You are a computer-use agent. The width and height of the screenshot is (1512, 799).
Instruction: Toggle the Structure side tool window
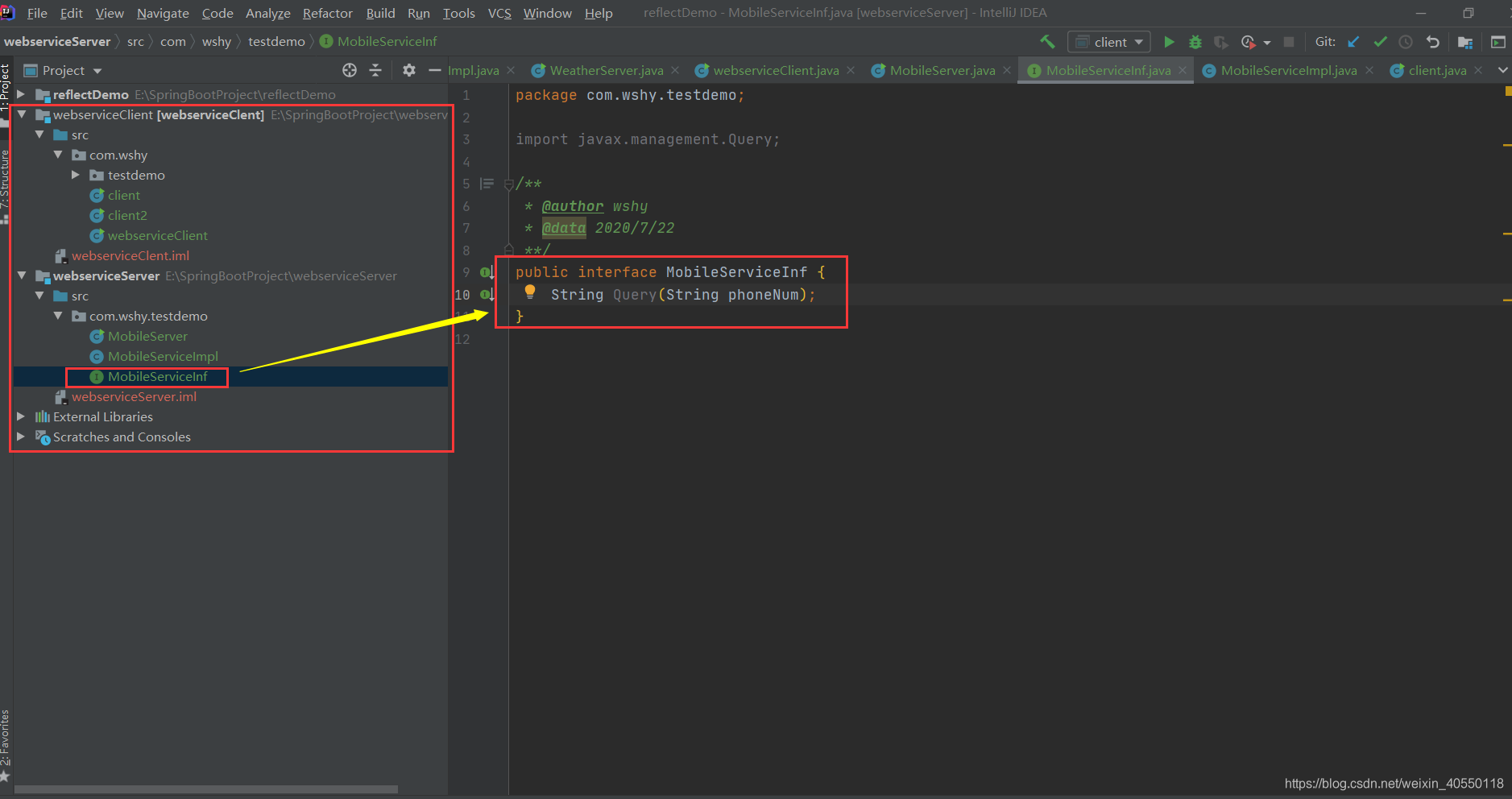(6, 187)
